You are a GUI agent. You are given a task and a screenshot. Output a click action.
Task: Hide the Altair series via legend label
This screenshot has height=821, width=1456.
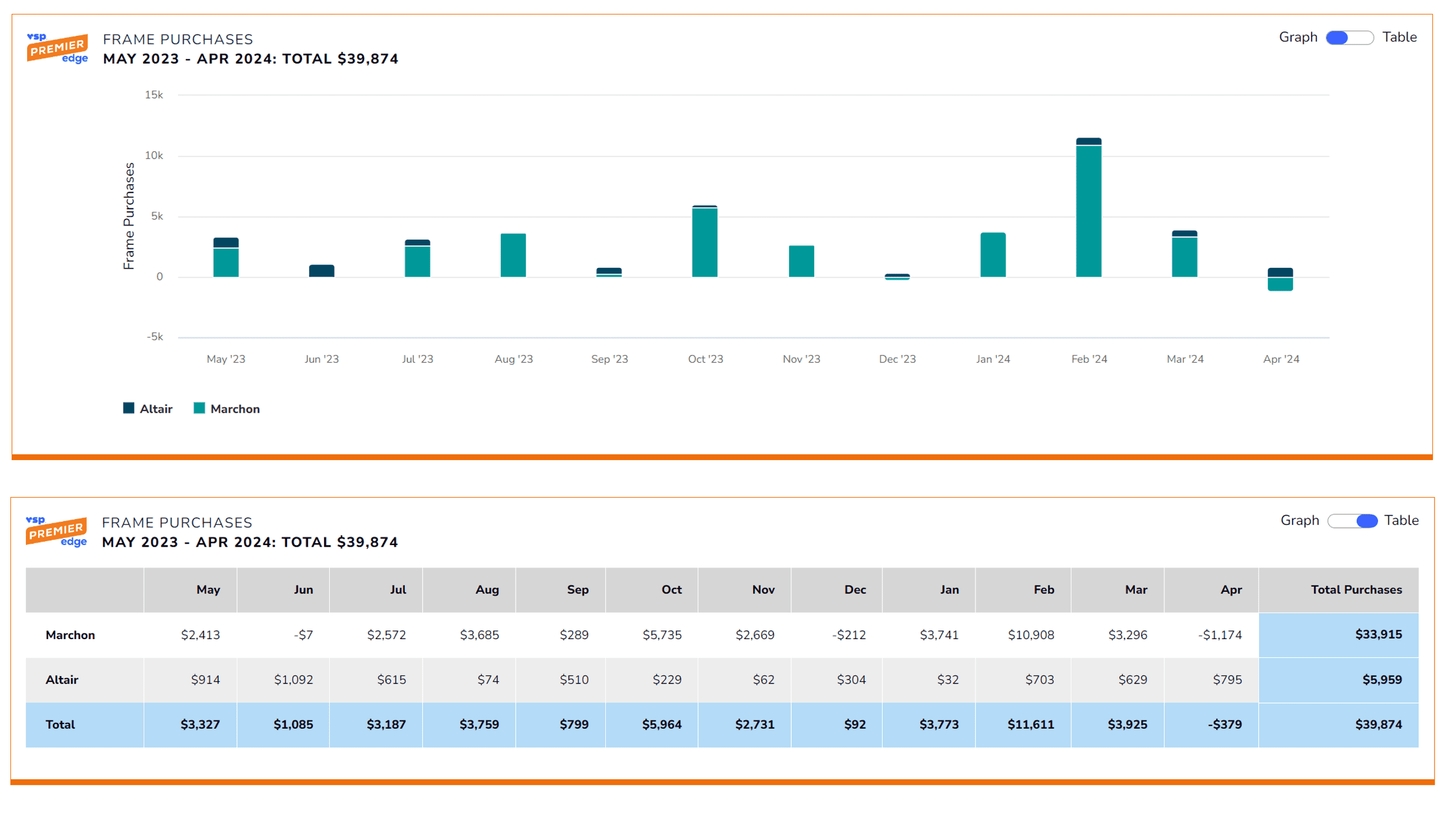[x=156, y=409]
